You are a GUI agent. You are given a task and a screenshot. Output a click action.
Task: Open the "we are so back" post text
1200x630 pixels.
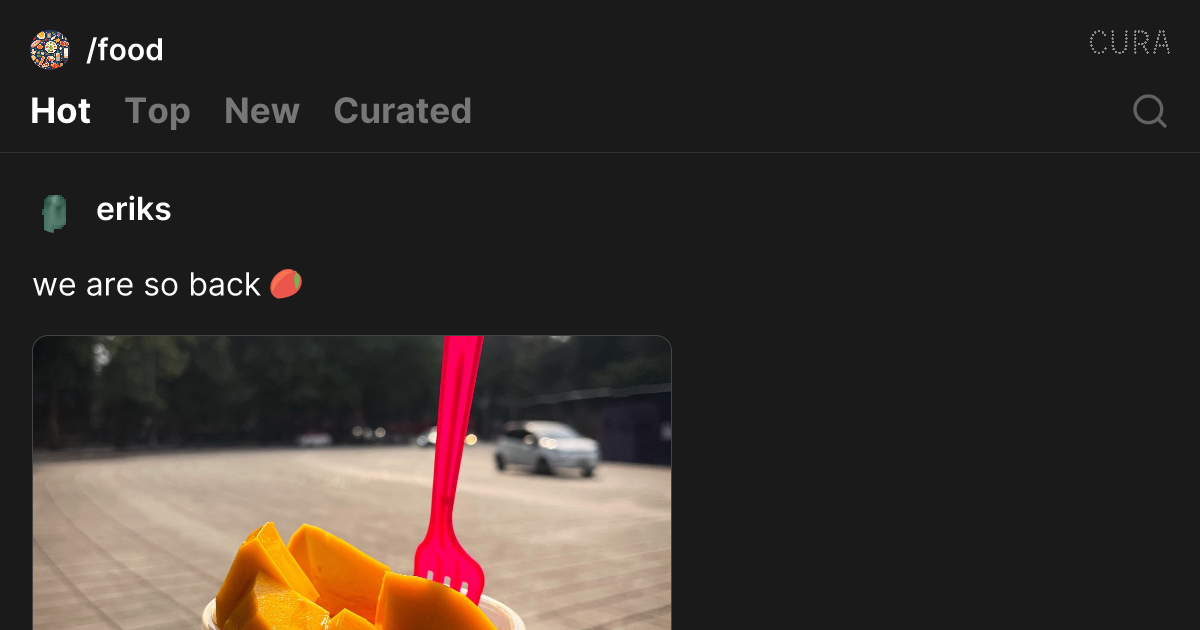click(147, 285)
